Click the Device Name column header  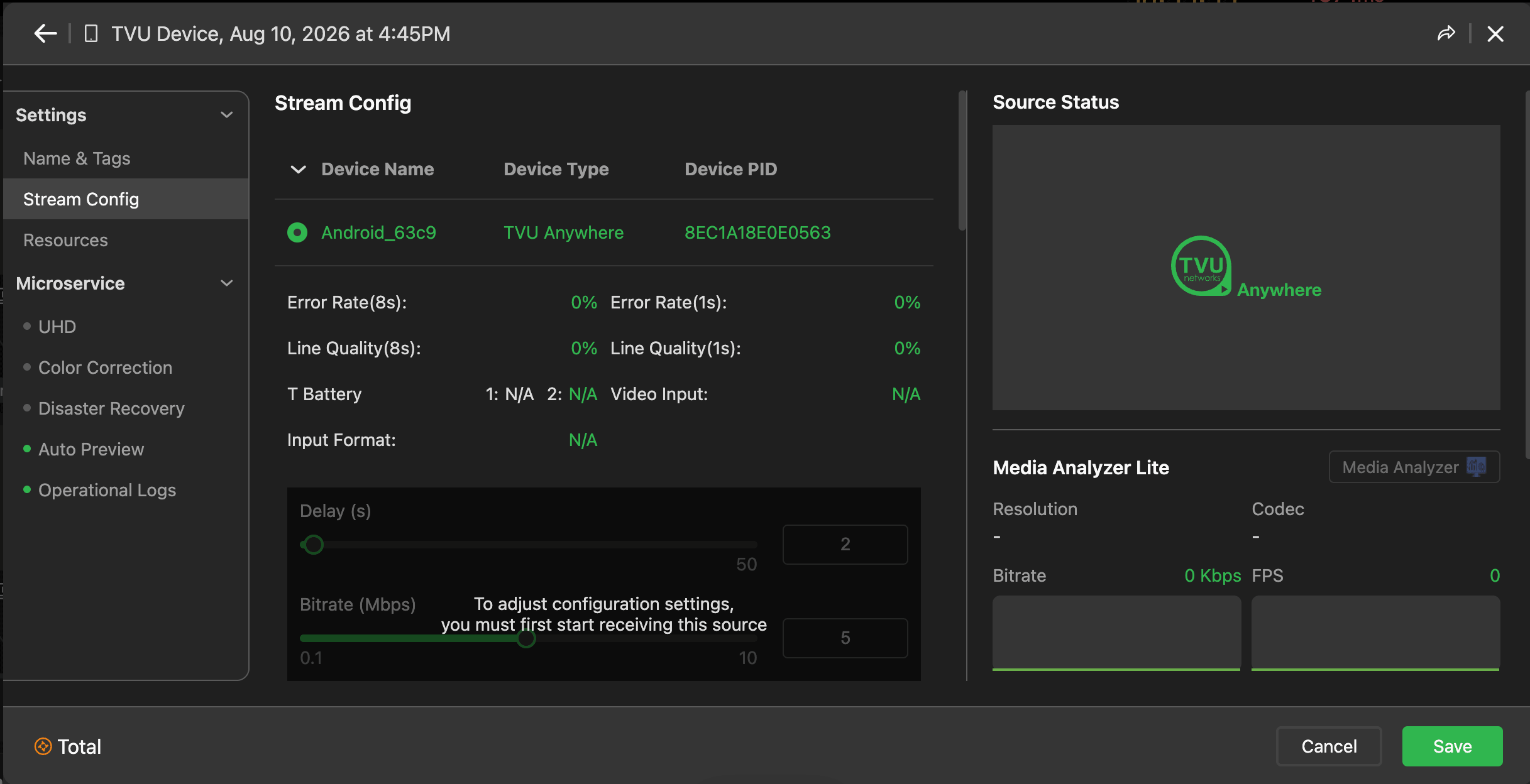point(377,169)
